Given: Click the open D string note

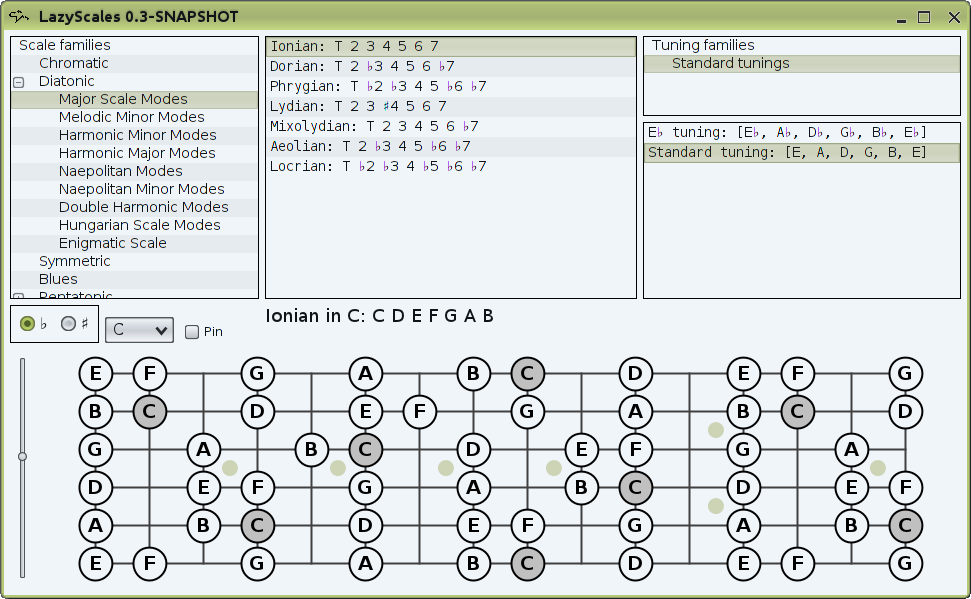Looking at the screenshot, I should point(95,488).
